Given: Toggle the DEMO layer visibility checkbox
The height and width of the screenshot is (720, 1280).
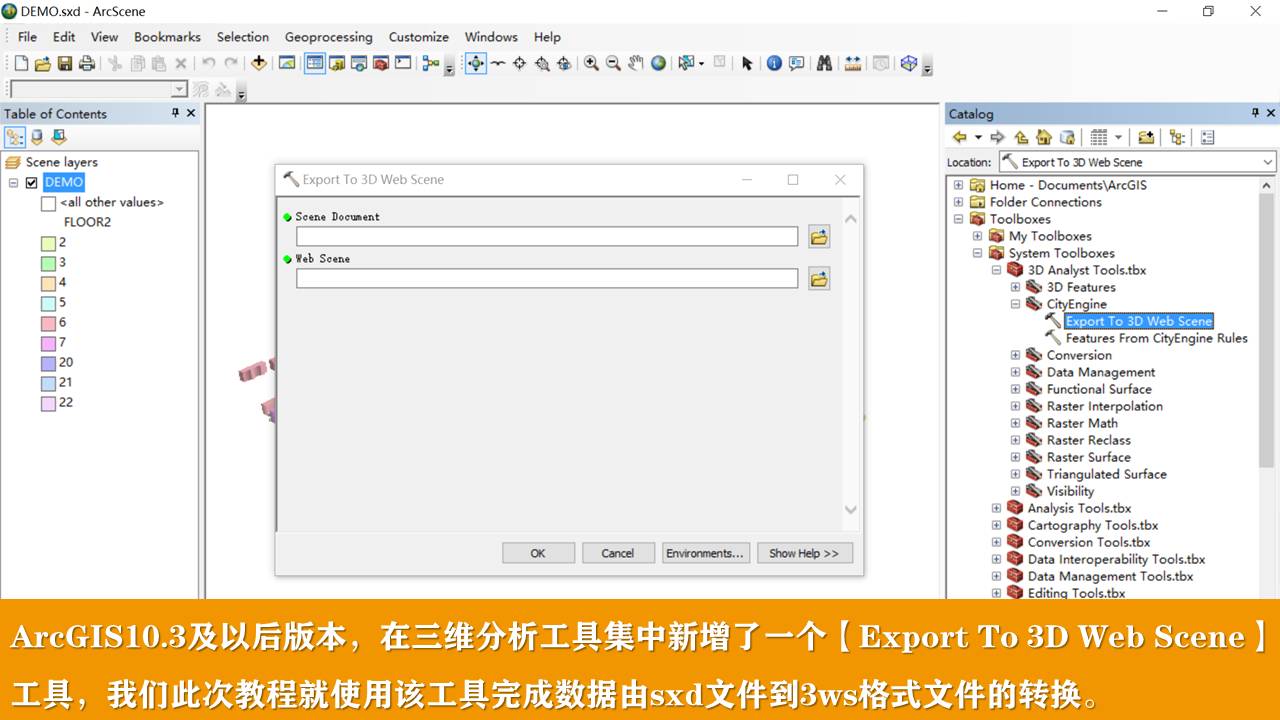Looking at the screenshot, I should point(32,183).
